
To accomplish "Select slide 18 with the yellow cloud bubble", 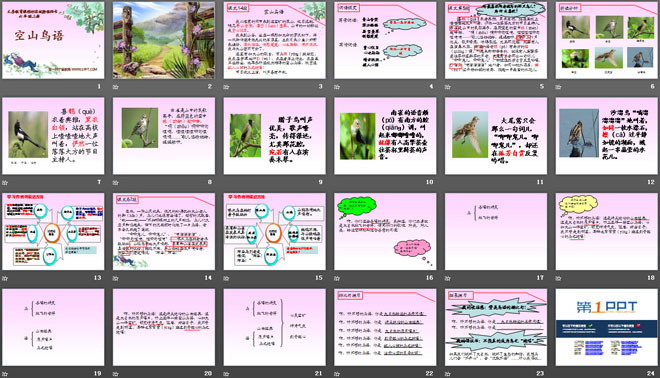I will coord(607,232).
